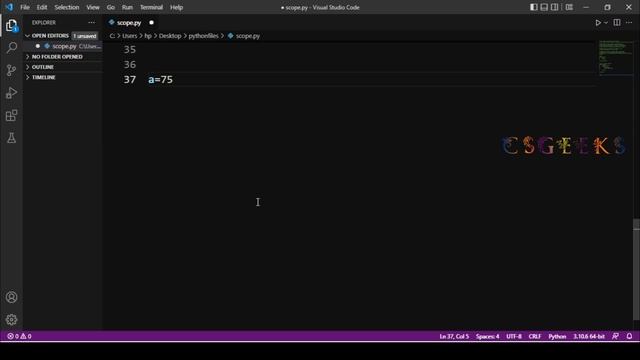Open the Terminal menu
640x360 pixels.
click(151, 7)
